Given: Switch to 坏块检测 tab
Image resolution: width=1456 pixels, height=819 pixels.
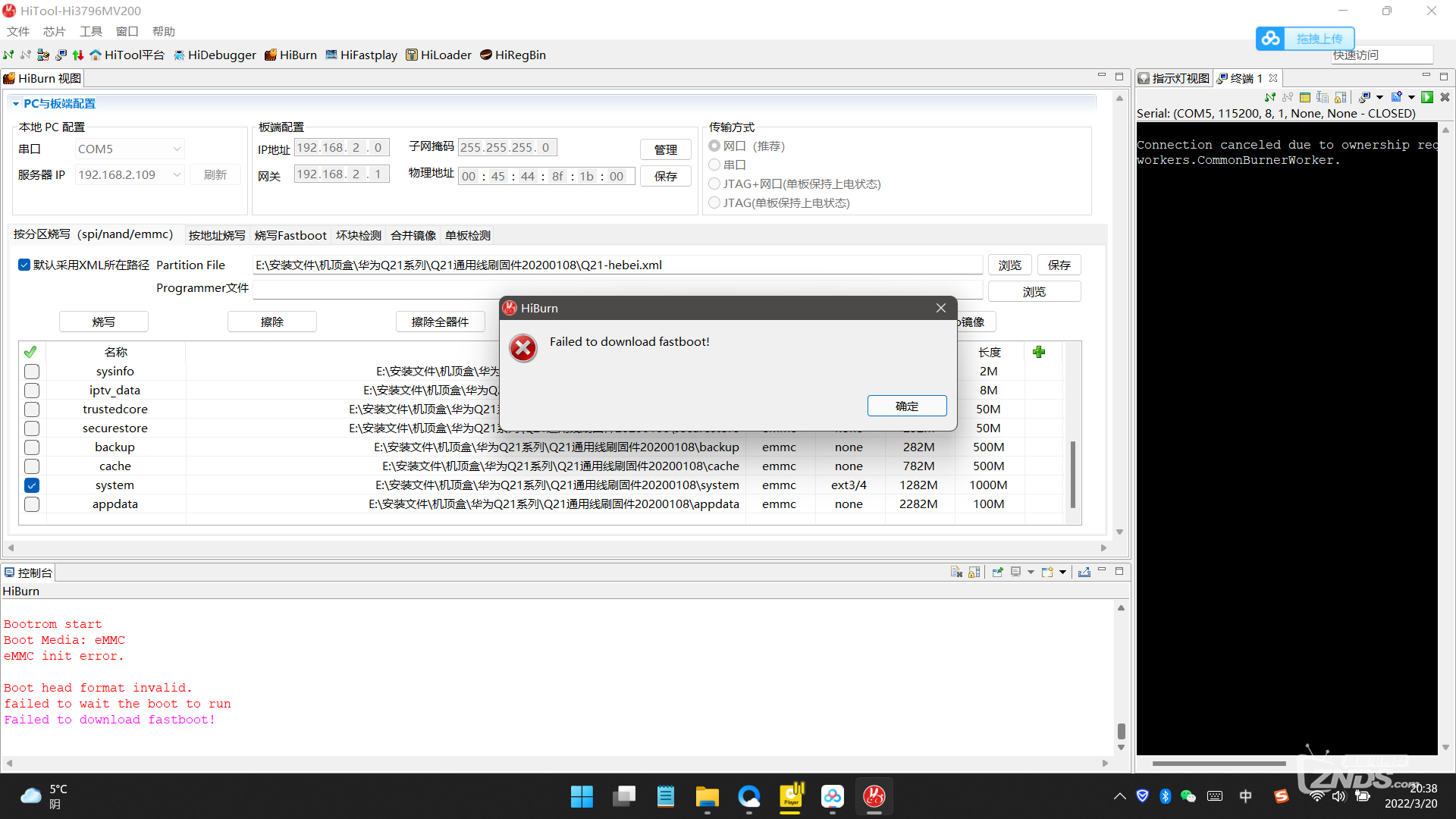Looking at the screenshot, I should tap(359, 235).
